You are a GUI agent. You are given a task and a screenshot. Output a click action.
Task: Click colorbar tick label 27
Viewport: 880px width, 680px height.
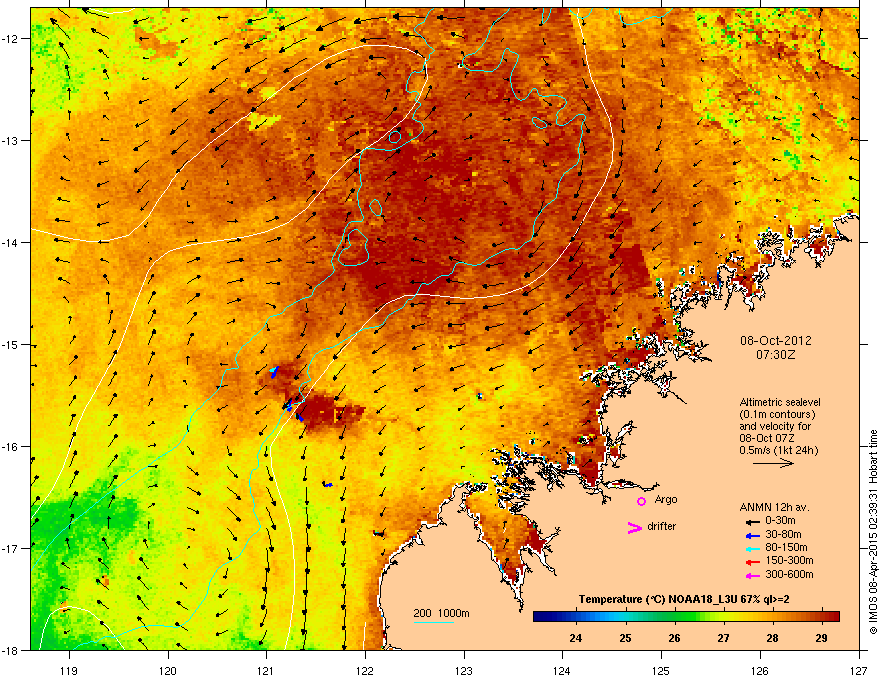(x=723, y=638)
